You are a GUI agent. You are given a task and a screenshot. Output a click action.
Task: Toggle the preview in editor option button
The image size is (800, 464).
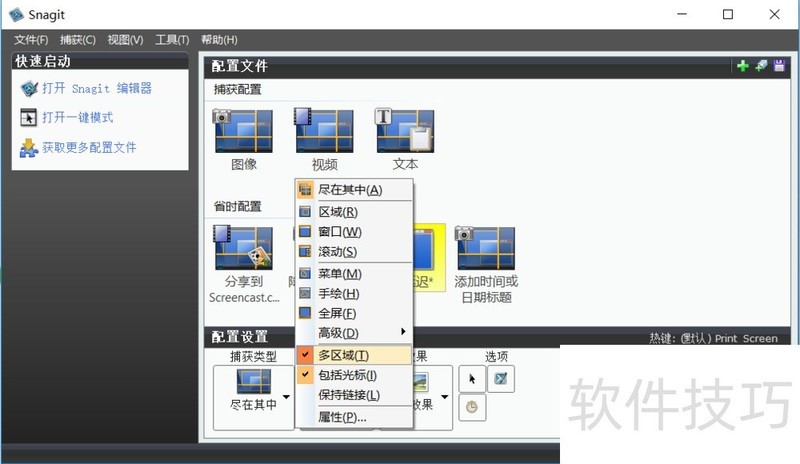[501, 379]
